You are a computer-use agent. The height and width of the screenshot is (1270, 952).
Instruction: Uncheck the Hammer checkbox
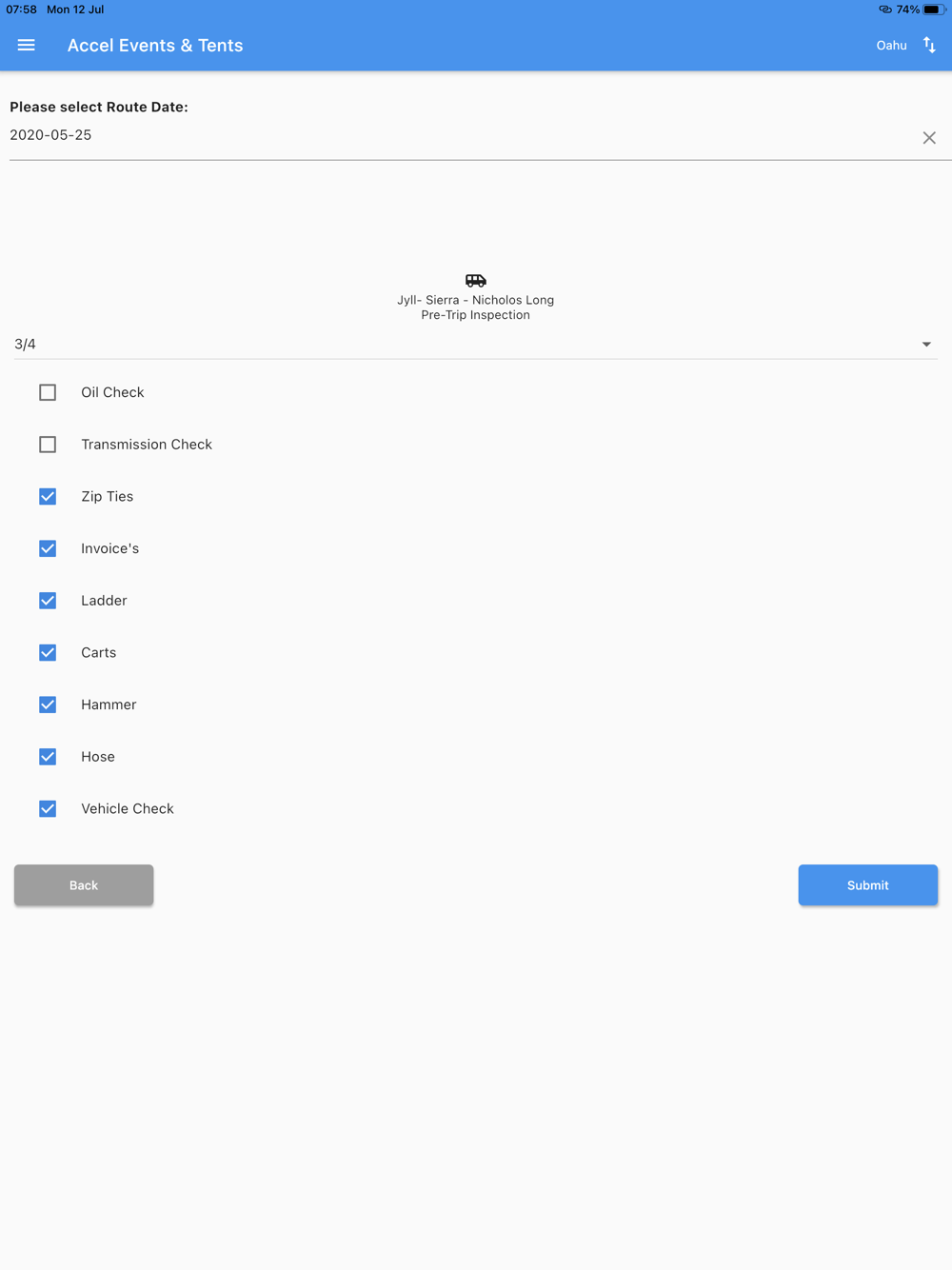pyautogui.click(x=48, y=704)
